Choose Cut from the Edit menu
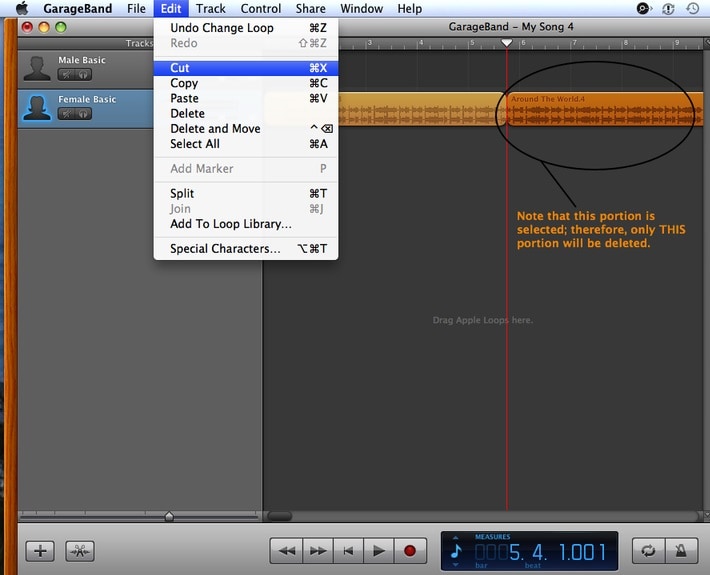This screenshot has height=575, width=710. 246,68
